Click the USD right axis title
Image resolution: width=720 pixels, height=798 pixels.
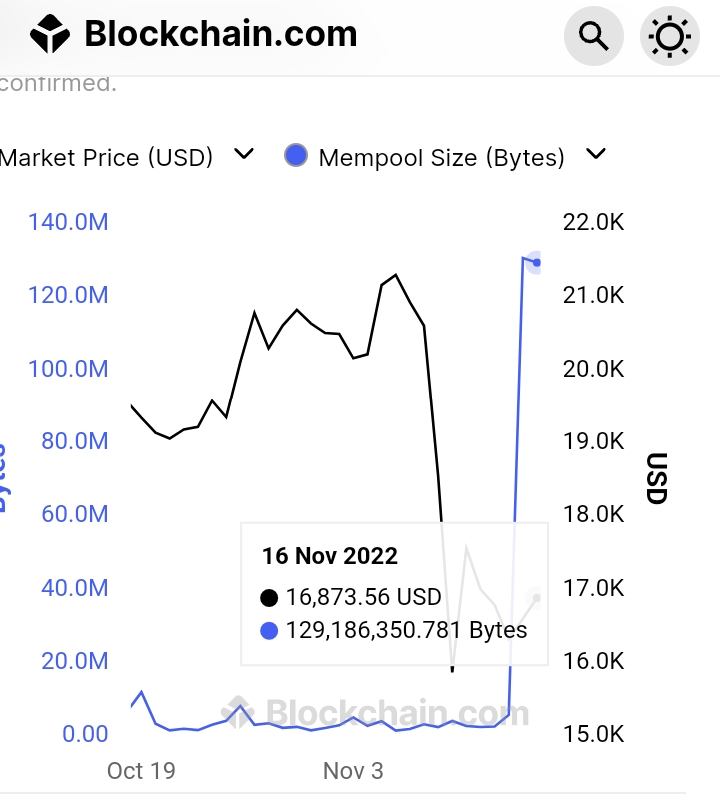(656, 478)
